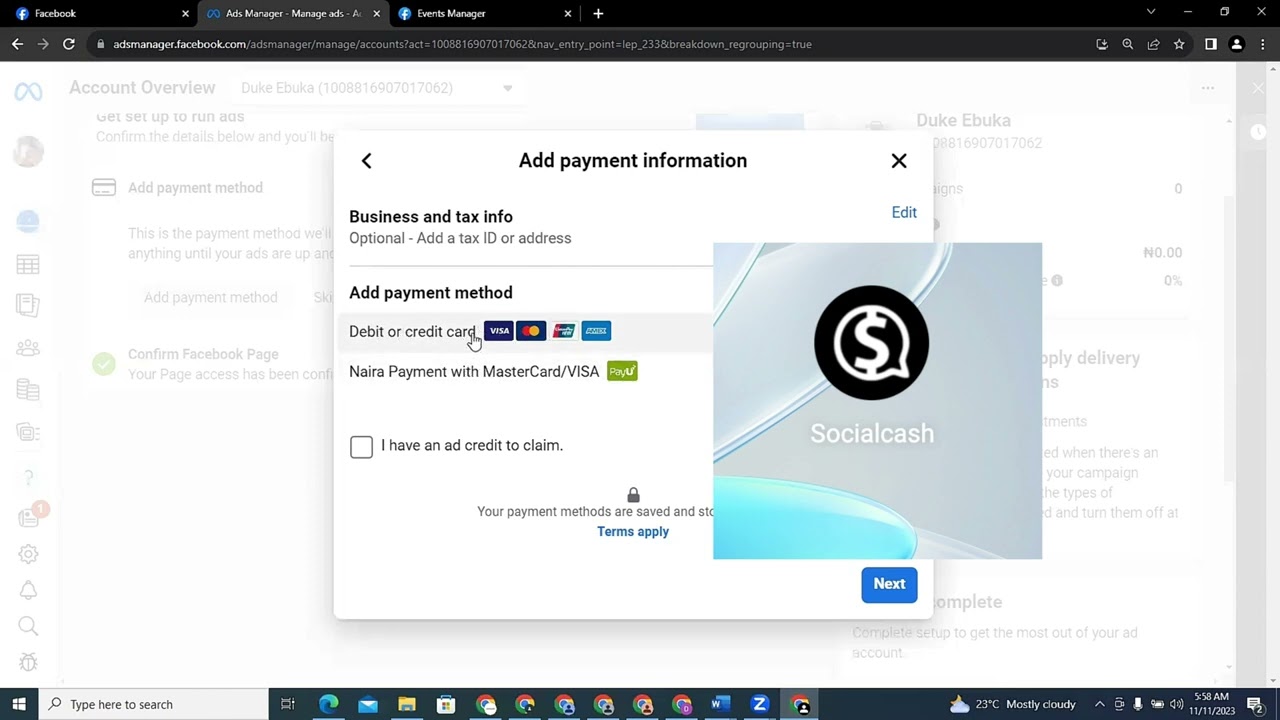Open Microsoft Store from the taskbar
The image size is (1280, 720).
click(446, 704)
